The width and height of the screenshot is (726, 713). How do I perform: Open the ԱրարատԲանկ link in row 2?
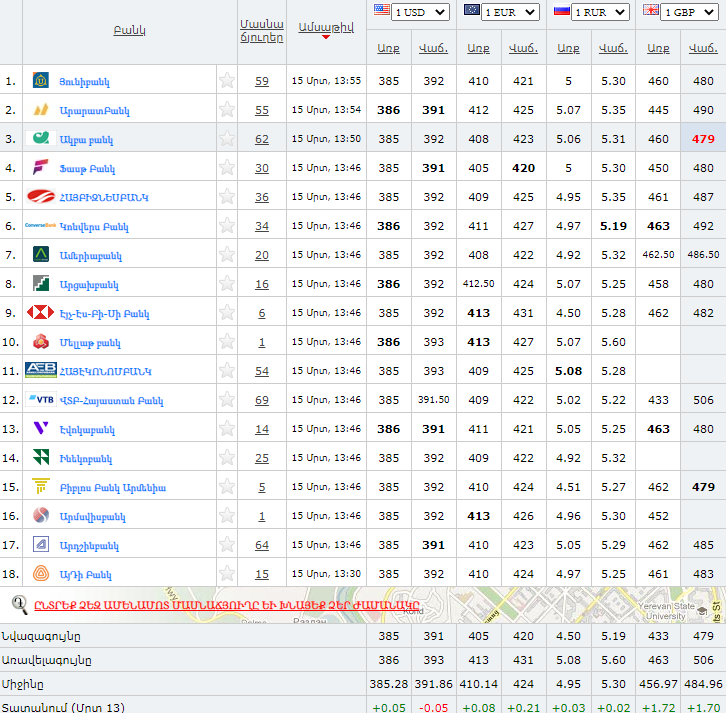click(x=94, y=111)
